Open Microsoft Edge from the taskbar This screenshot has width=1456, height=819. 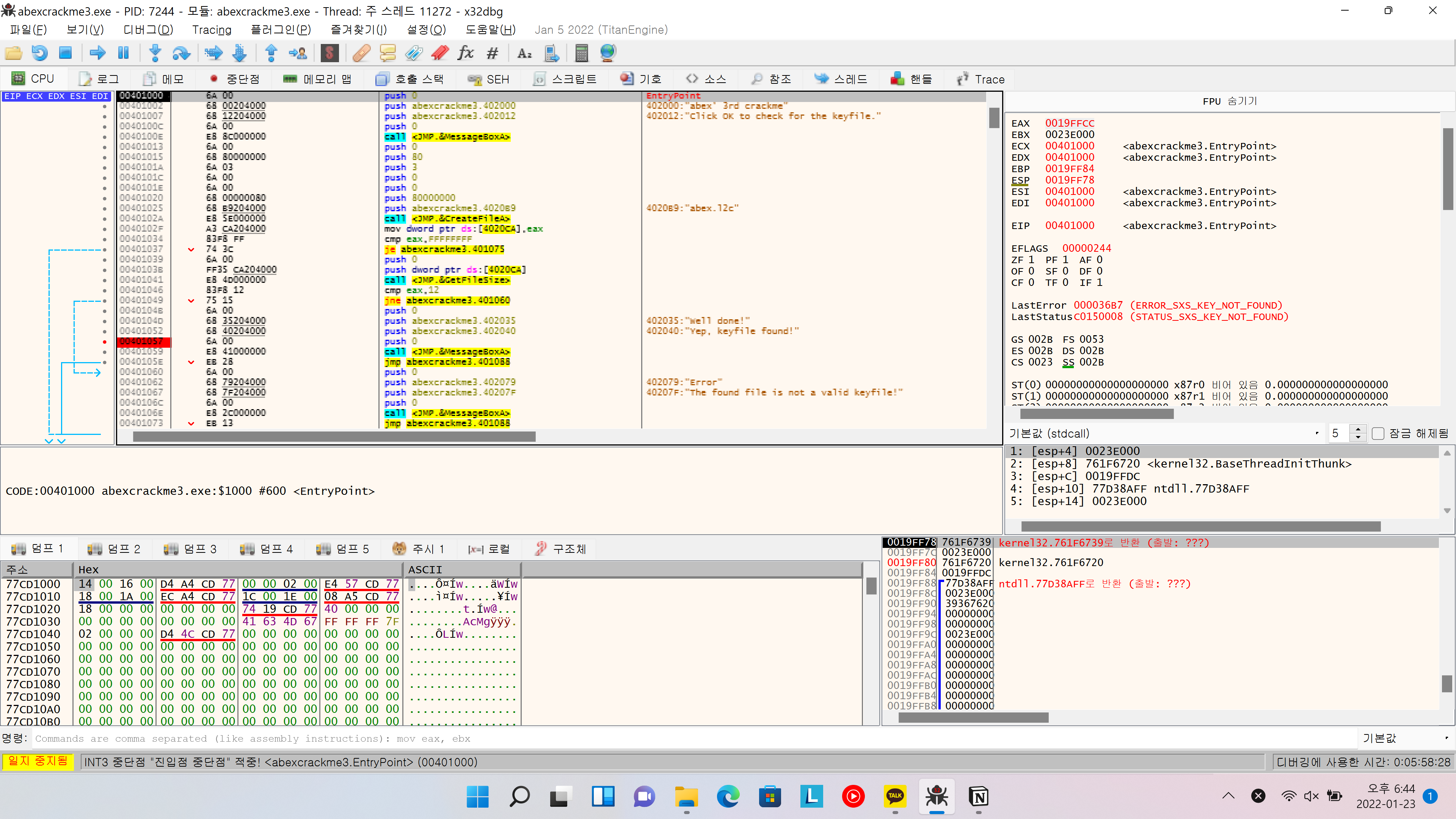[x=728, y=796]
